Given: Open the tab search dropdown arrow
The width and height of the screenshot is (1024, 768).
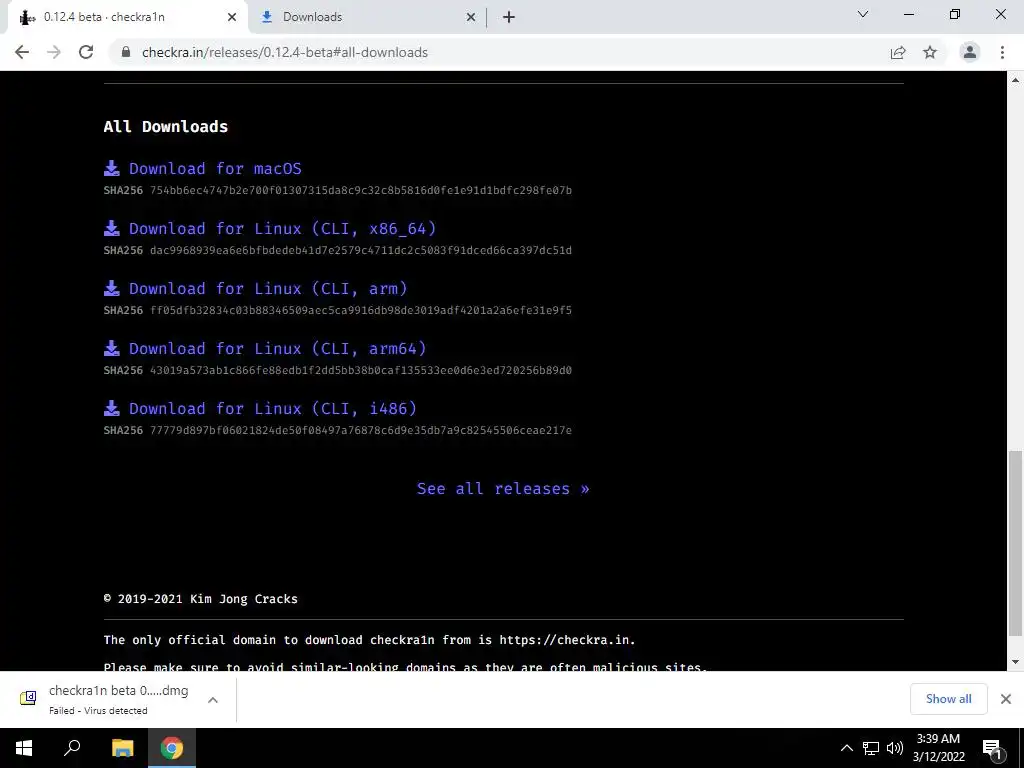Looking at the screenshot, I should (x=863, y=14).
